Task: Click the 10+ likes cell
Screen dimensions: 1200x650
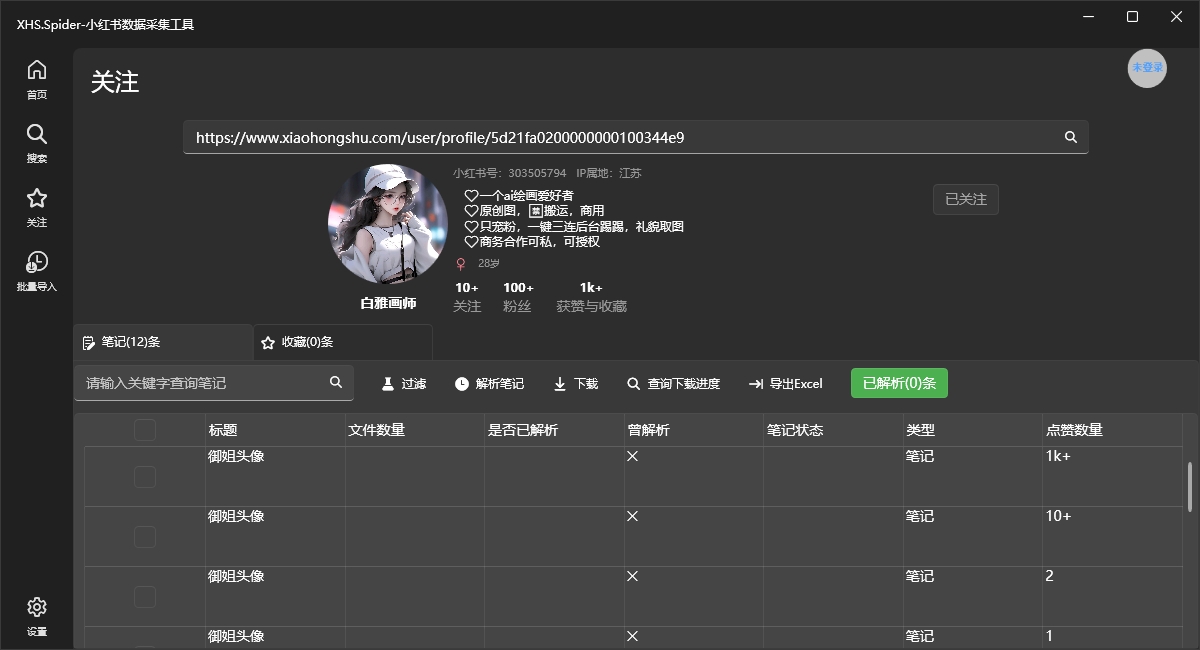Action: point(1112,536)
